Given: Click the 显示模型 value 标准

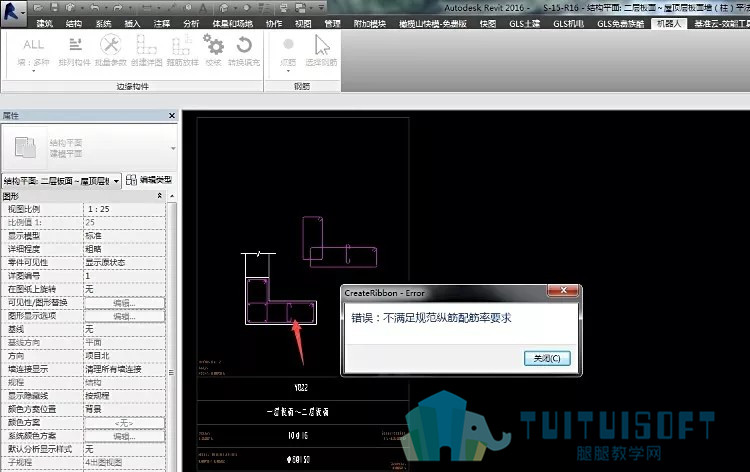Looking at the screenshot, I should pyautogui.click(x=124, y=236).
